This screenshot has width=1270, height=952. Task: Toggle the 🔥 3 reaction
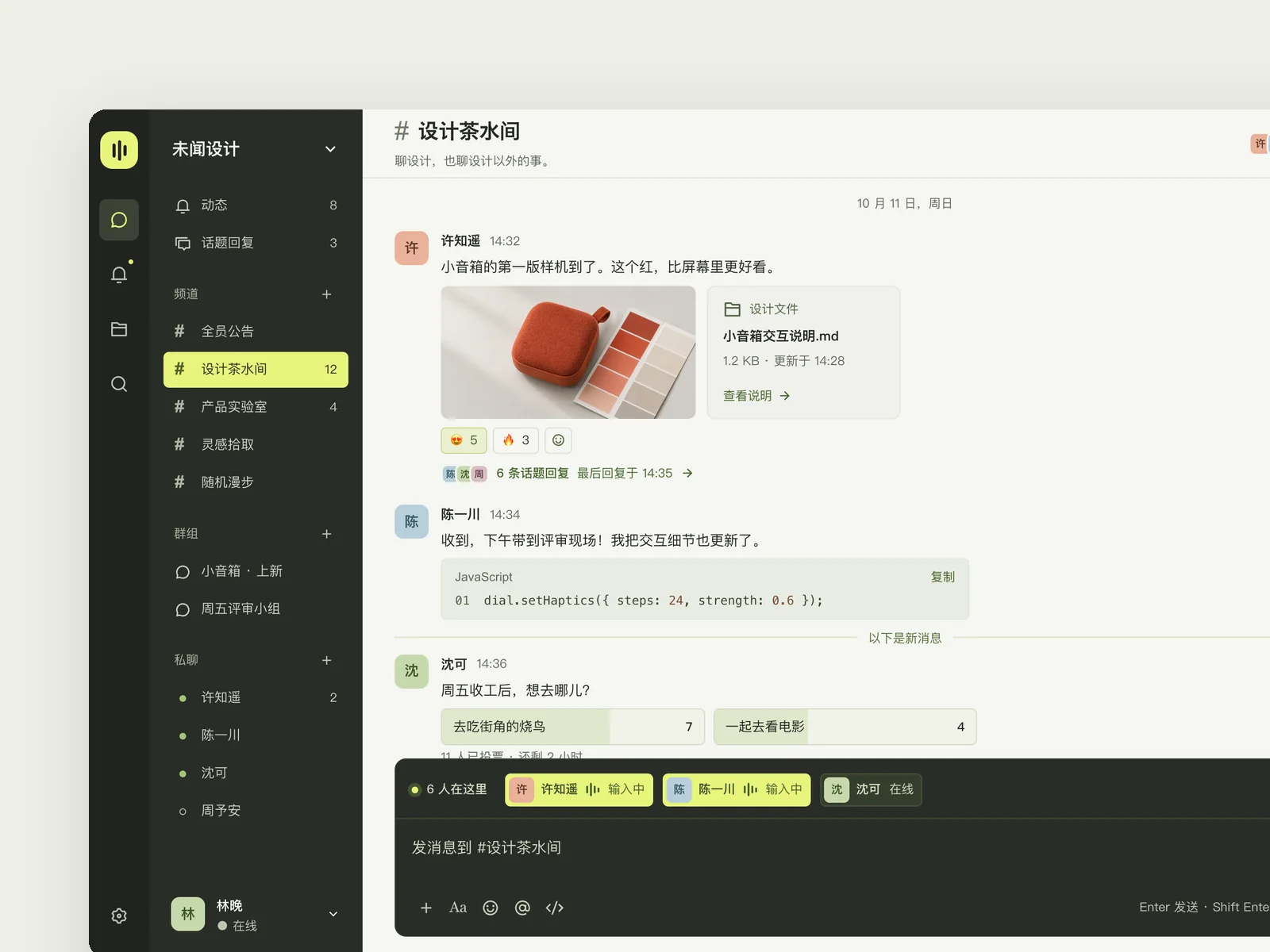coord(516,440)
